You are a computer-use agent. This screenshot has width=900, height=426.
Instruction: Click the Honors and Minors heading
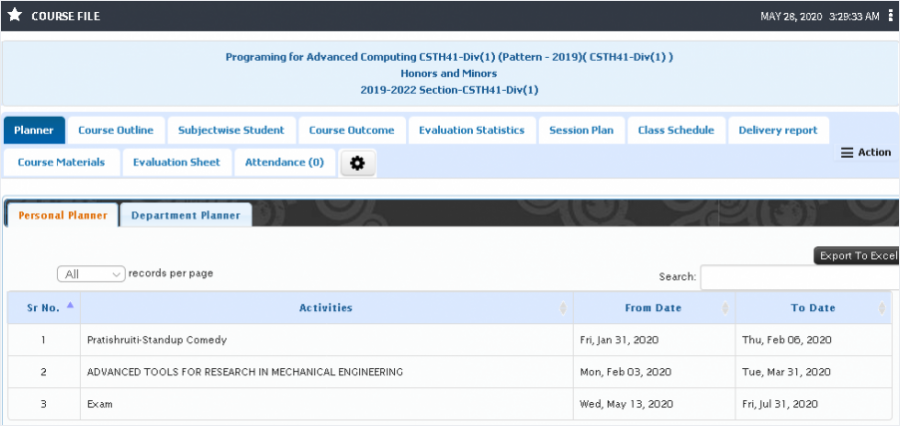449,73
